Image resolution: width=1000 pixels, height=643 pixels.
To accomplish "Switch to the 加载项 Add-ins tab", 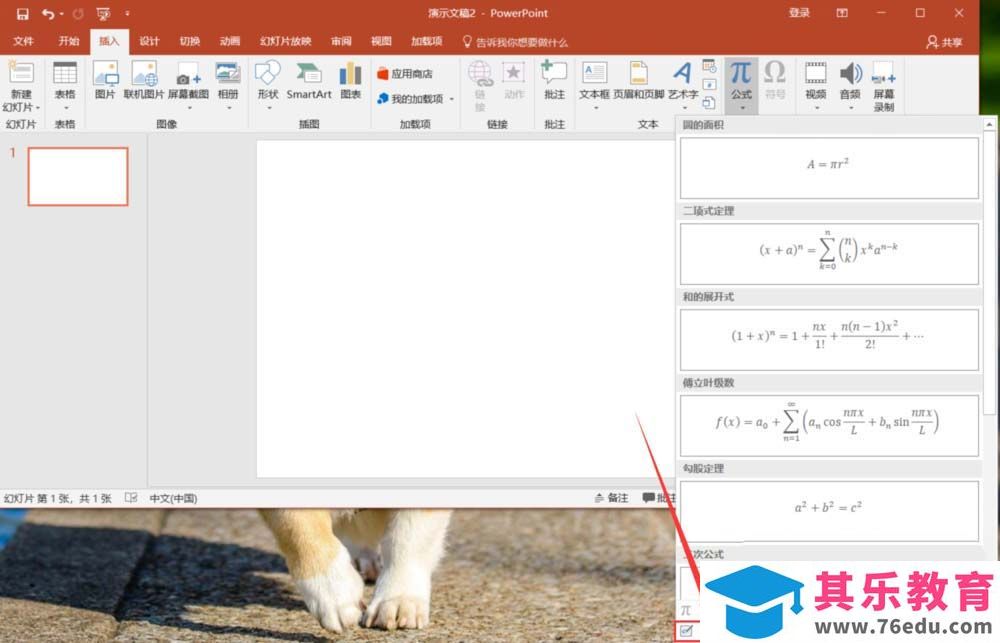I will pos(427,41).
